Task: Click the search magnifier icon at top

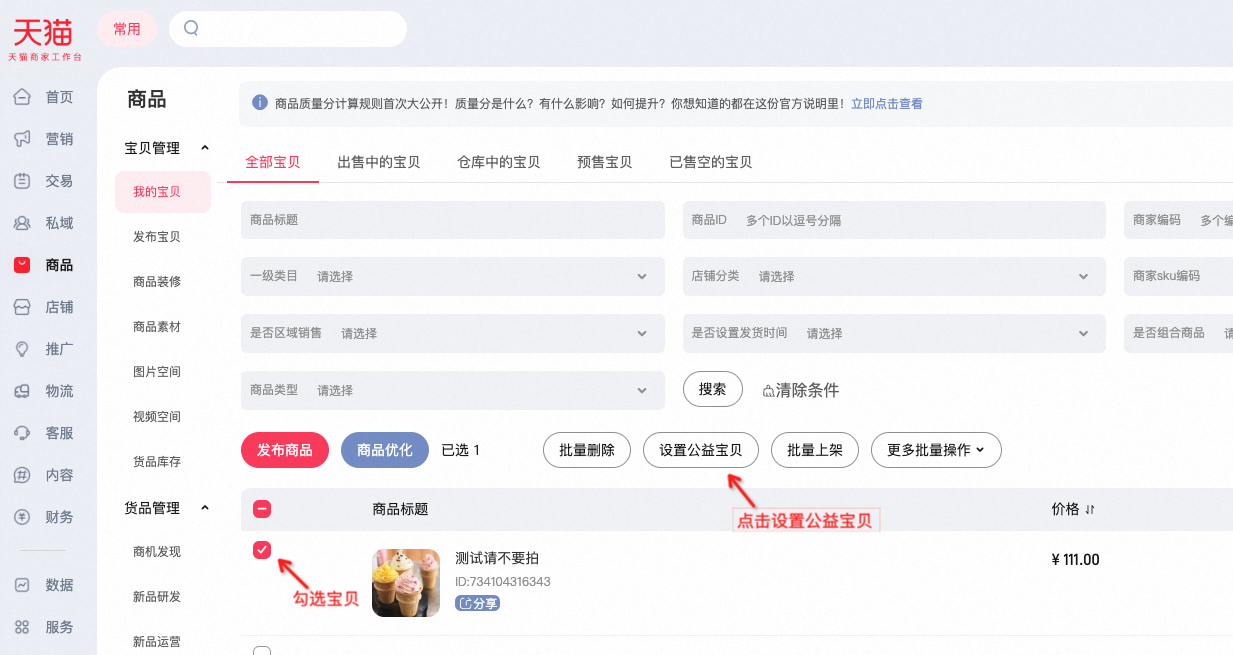Action: click(x=191, y=28)
